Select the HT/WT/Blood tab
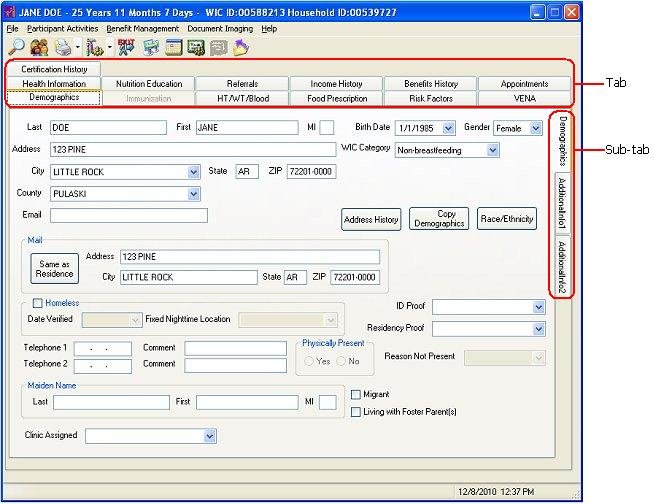The height and width of the screenshot is (504, 654). pyautogui.click(x=243, y=98)
